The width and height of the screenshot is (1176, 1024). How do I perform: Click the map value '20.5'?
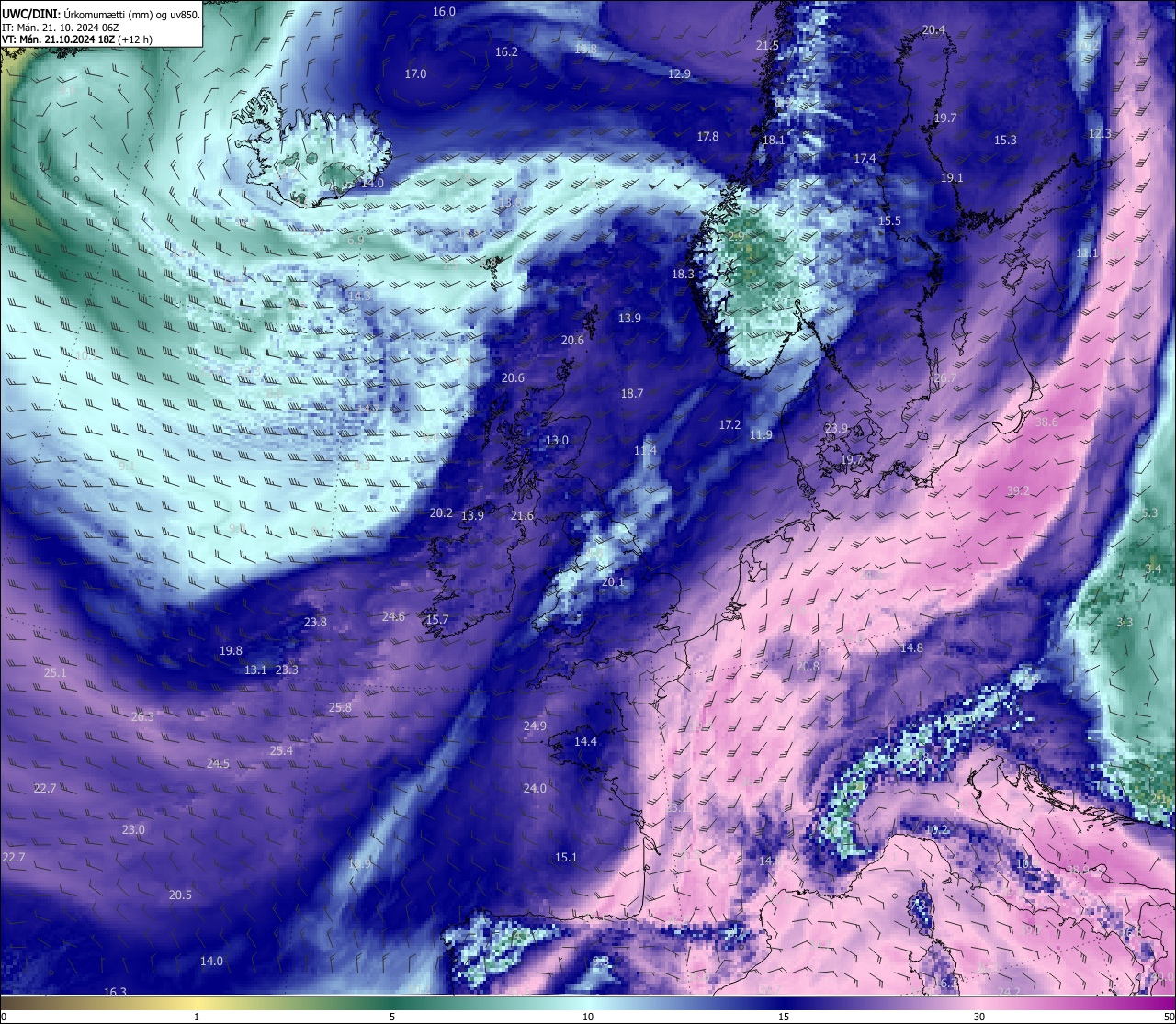[x=180, y=895]
